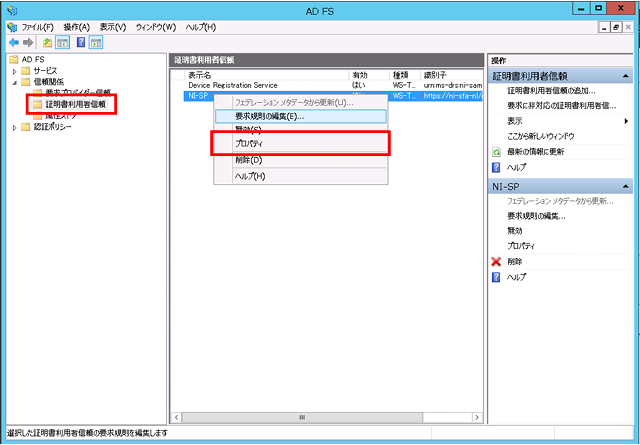Collapse the 証明書利用者信頼 actions section arrow
Viewport: 640px width, 445px height.
click(x=625, y=76)
